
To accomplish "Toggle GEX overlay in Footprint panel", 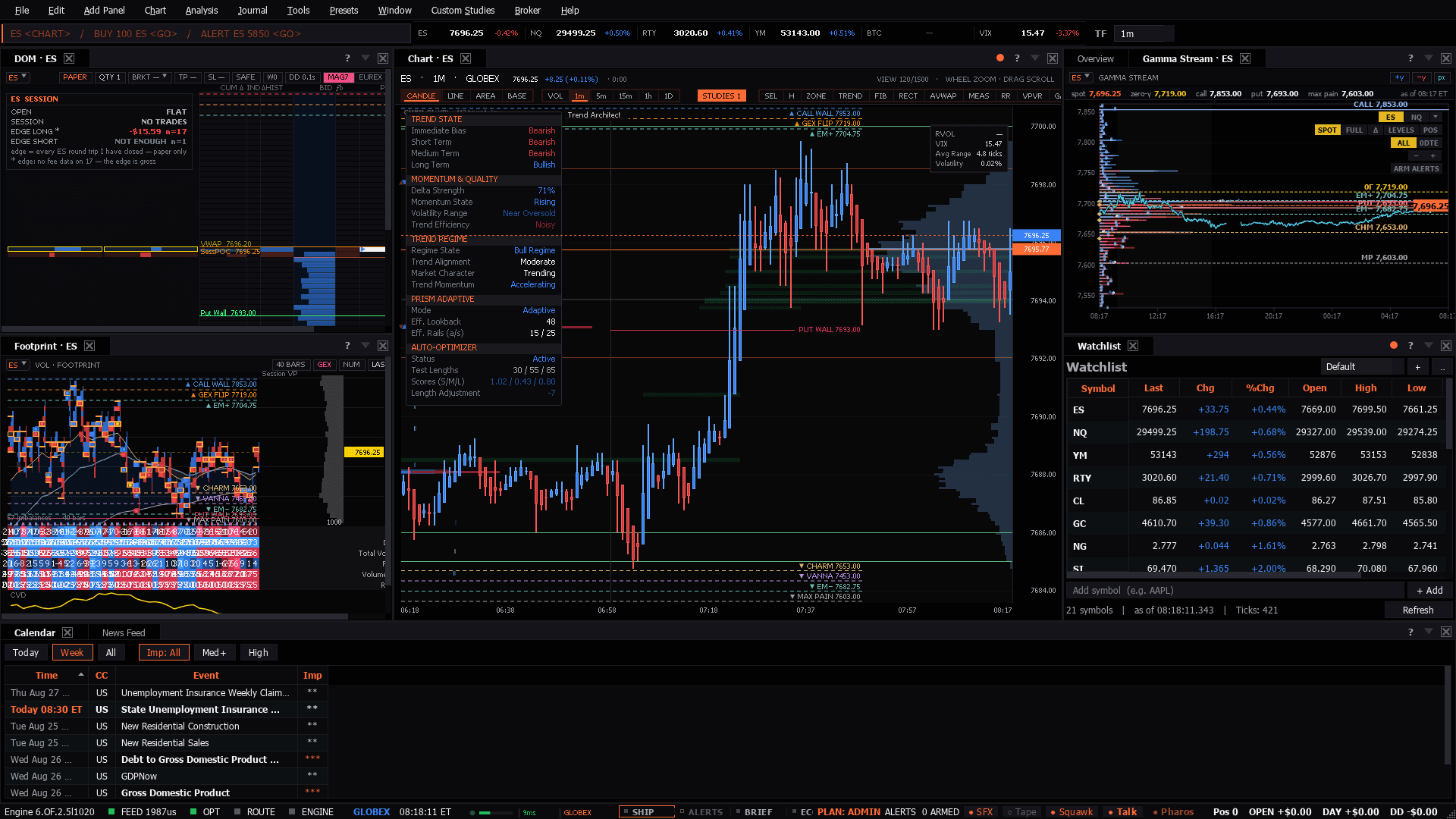I will click(325, 365).
